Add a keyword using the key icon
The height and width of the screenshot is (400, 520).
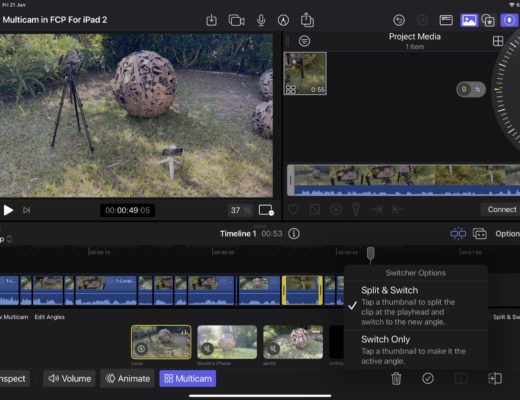(356, 210)
